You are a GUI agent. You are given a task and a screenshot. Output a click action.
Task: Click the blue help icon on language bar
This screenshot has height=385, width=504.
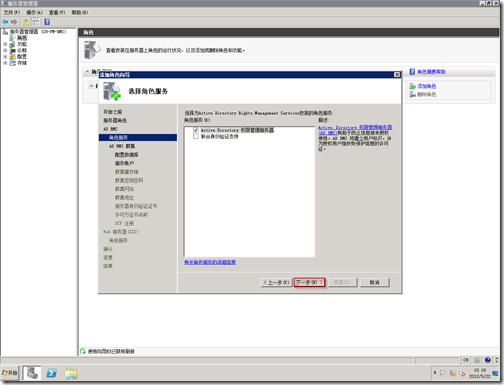487,360
